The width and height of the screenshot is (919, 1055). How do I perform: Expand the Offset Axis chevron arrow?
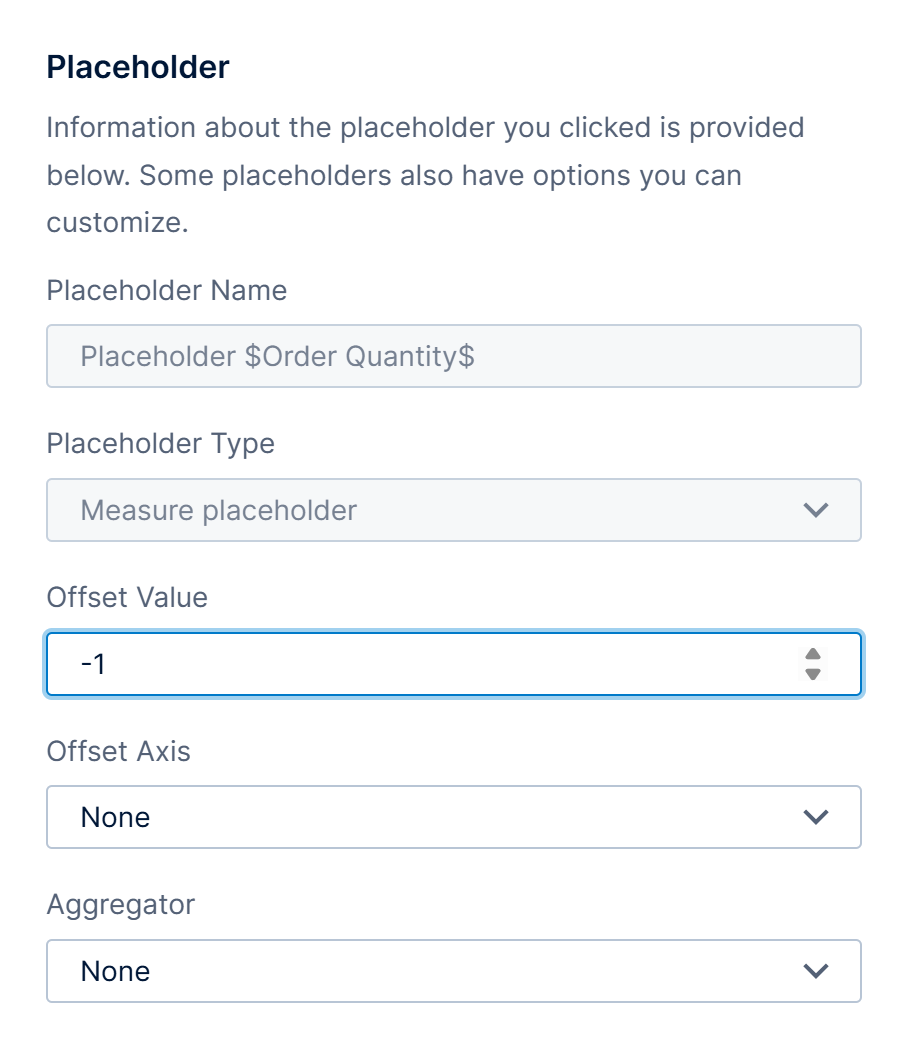point(816,817)
